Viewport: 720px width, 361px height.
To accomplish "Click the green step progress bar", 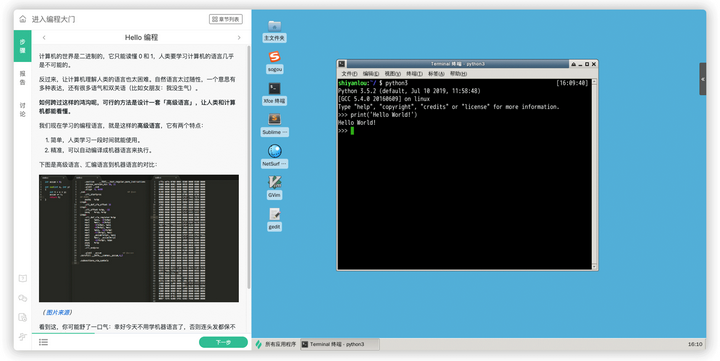I will coord(63,333).
